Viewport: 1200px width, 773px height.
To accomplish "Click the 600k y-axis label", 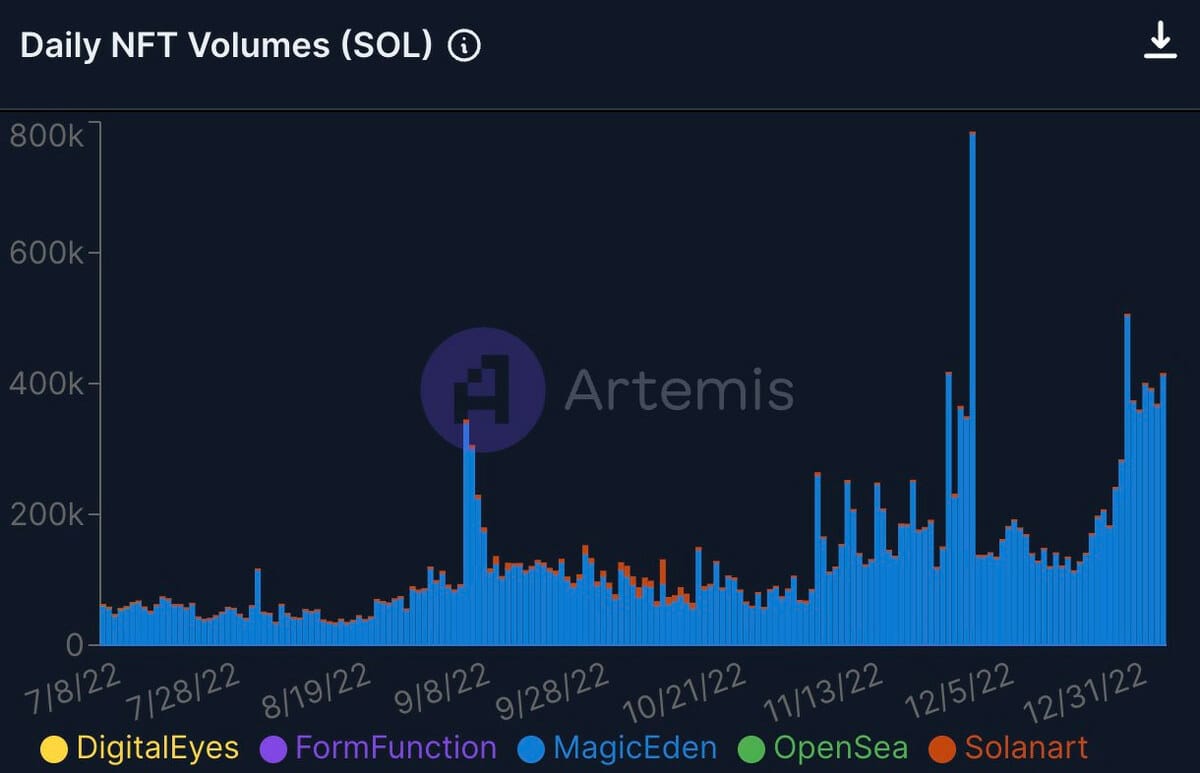I will coord(46,254).
